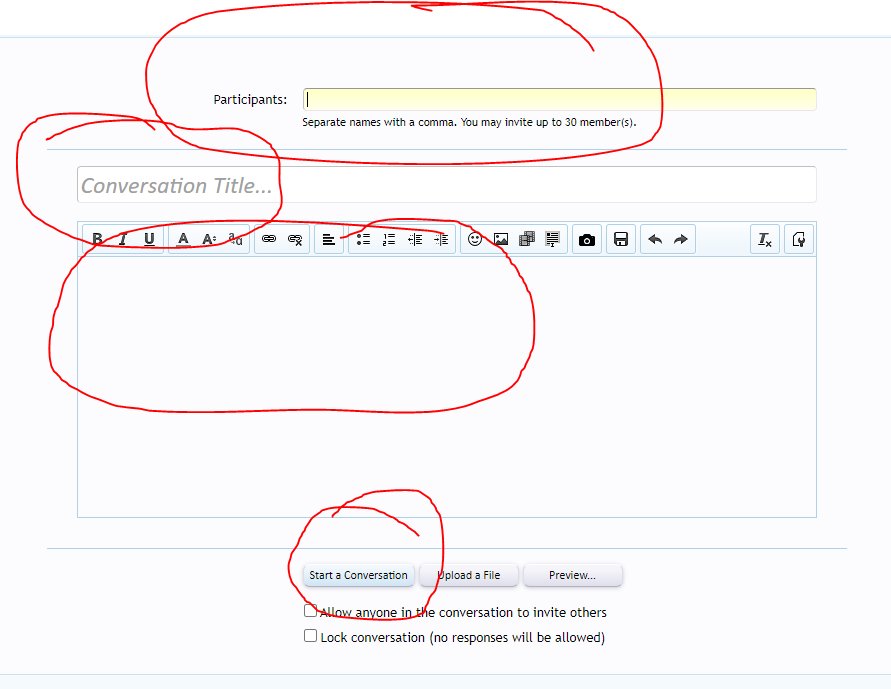Viewport: 891px width, 689px height.
Task: Redo the last edit
Action: (681, 239)
